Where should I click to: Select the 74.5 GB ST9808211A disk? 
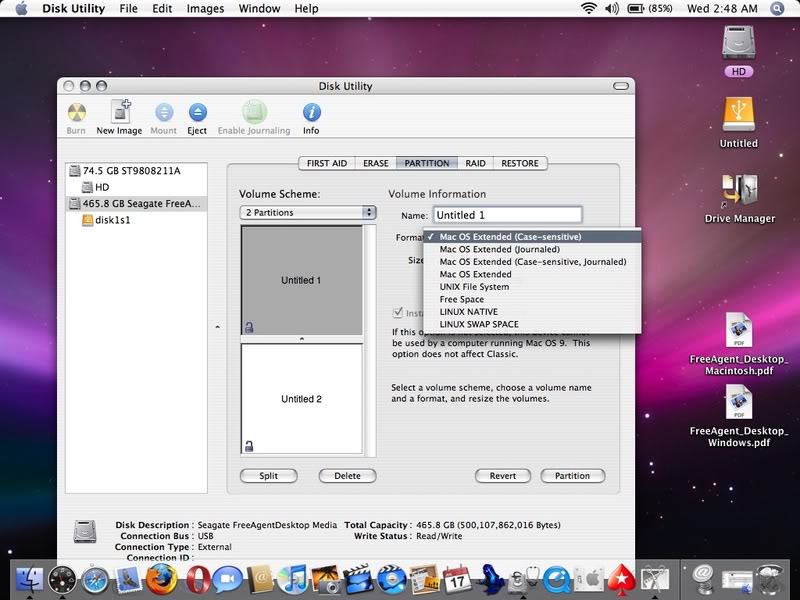(136, 171)
